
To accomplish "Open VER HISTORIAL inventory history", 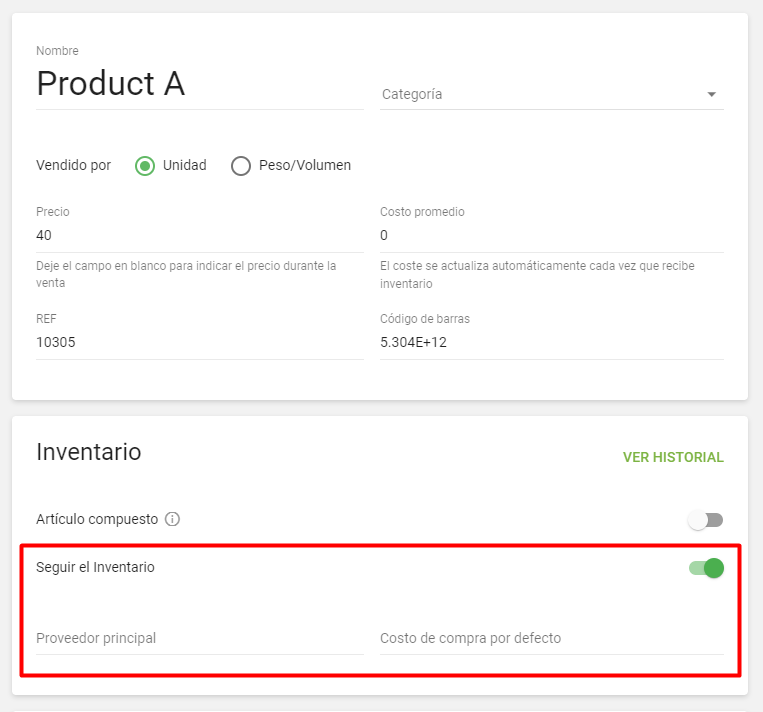I will [x=673, y=457].
